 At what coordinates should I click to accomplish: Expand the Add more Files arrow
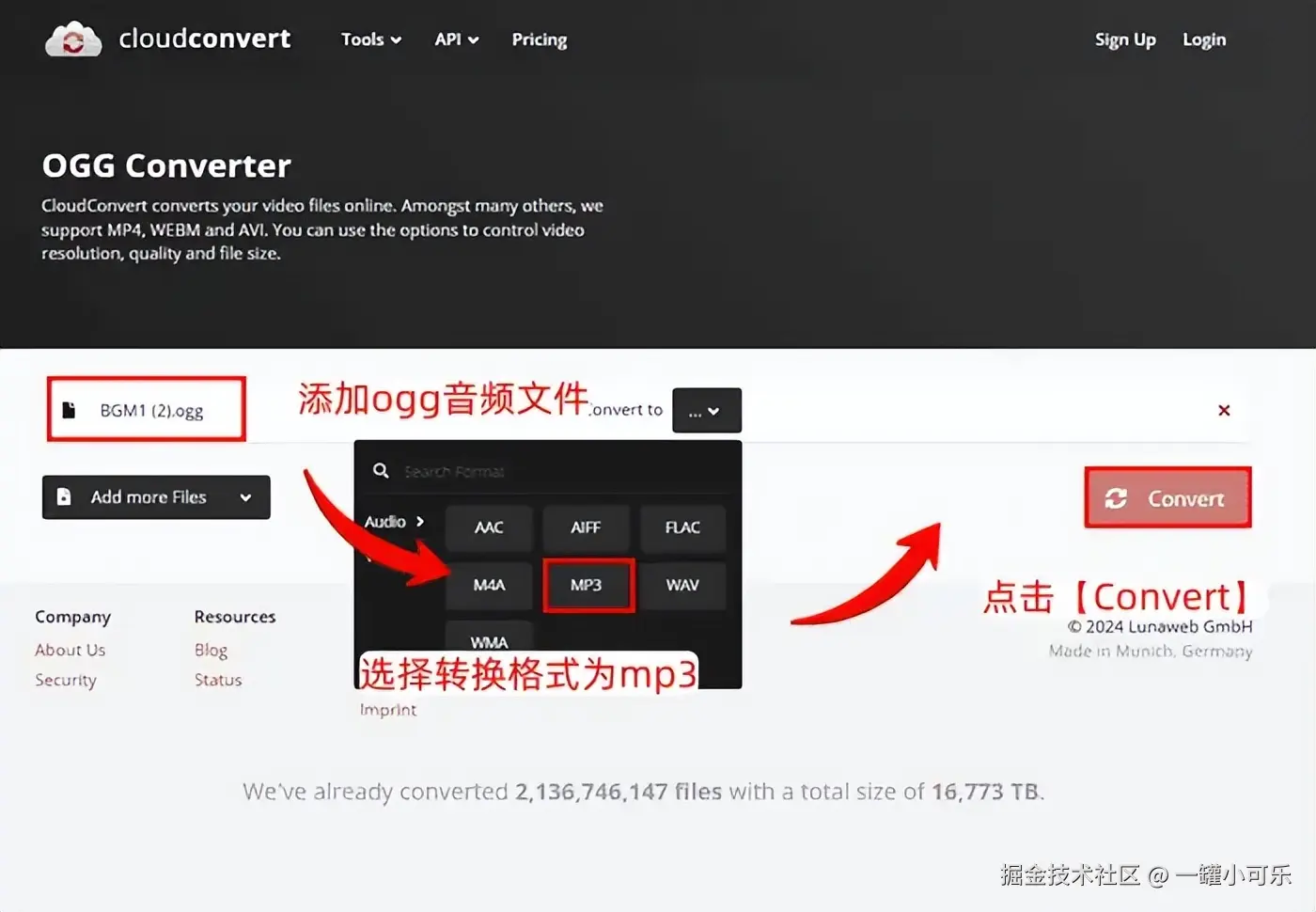click(x=245, y=497)
